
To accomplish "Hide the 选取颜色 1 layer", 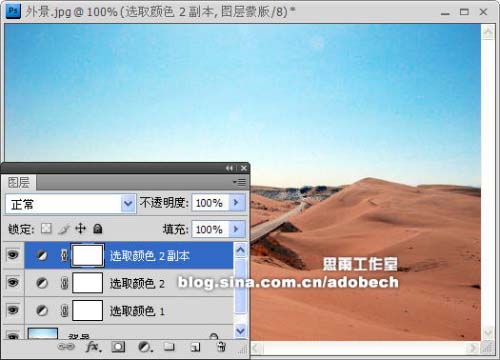I will 13,310.
